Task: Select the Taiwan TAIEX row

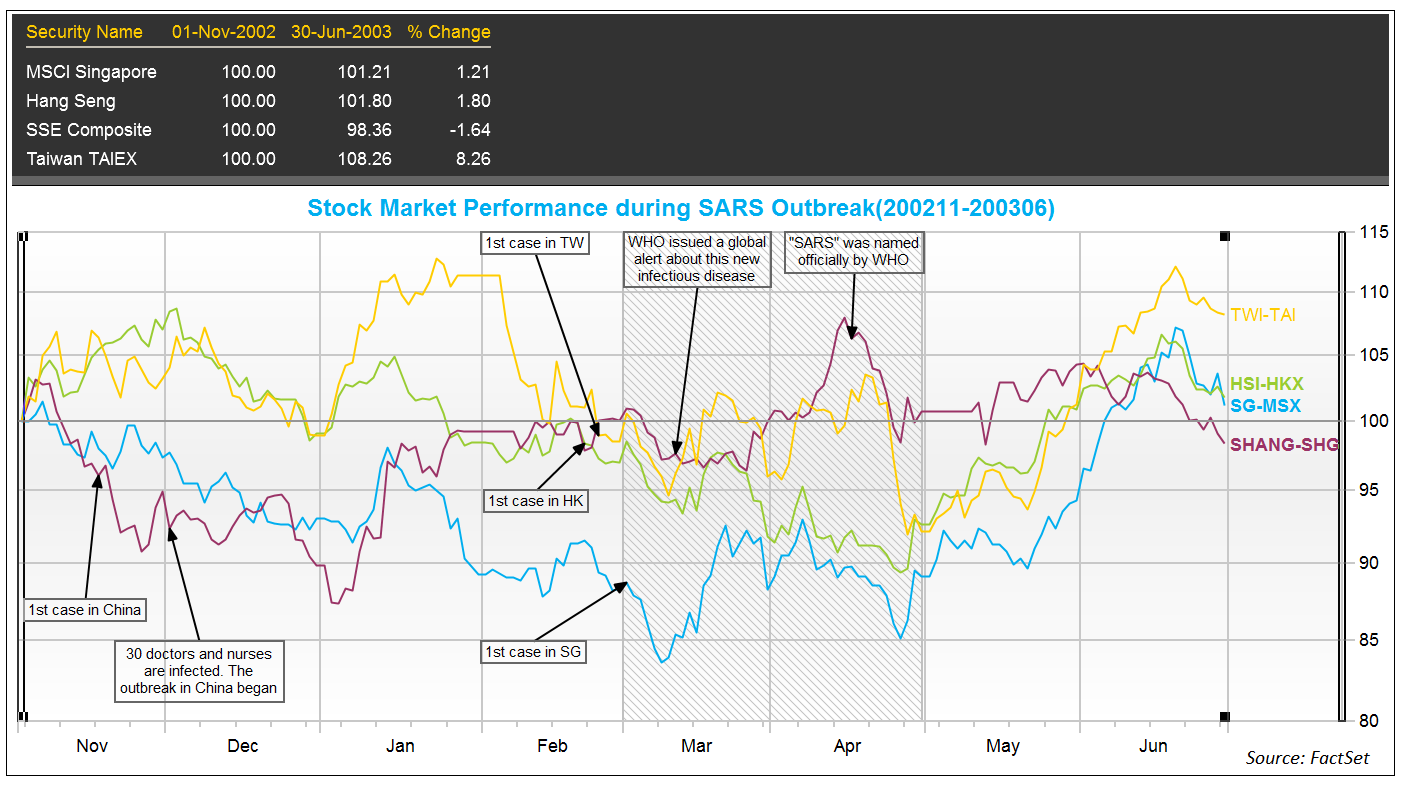Action: [x=81, y=159]
